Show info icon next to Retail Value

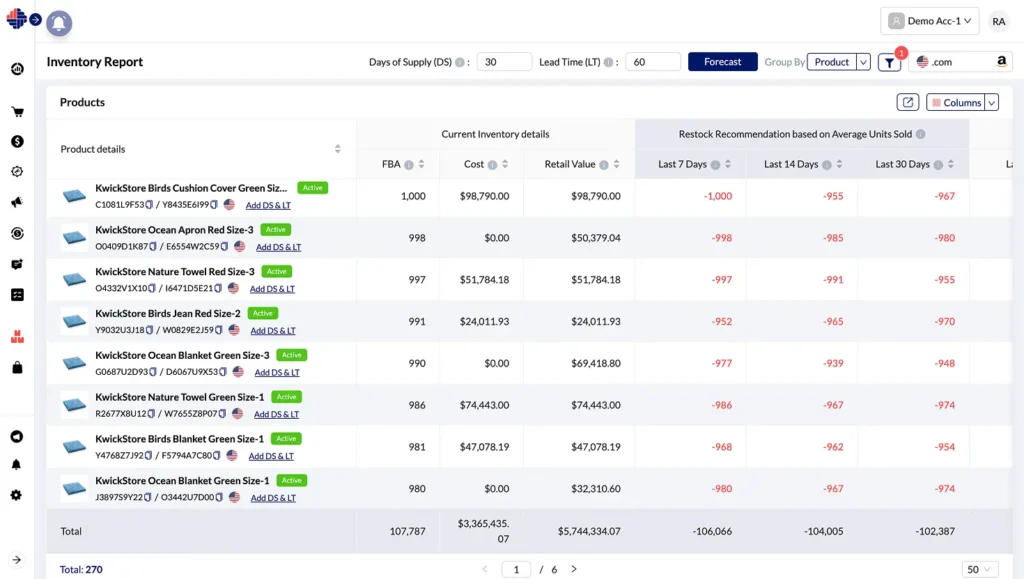click(604, 165)
